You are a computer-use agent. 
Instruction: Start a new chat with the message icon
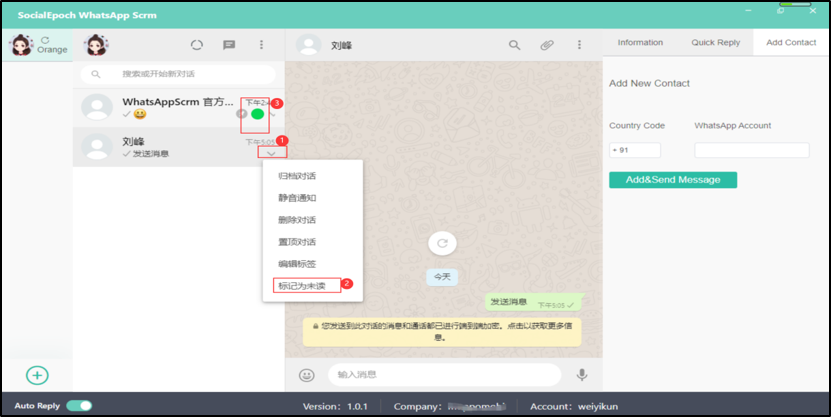click(x=229, y=45)
